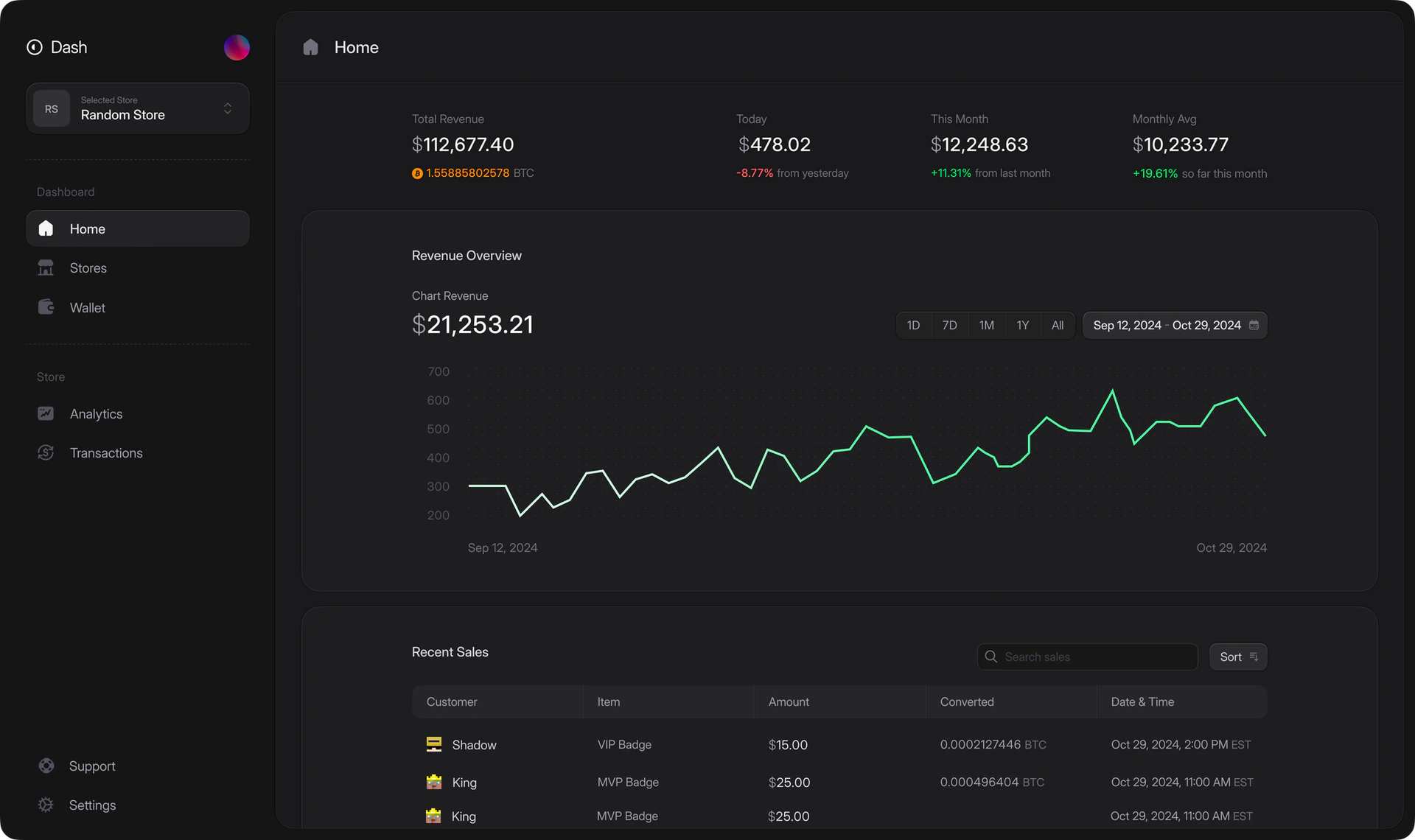
Task: Click the Sort button
Action: tap(1238, 657)
